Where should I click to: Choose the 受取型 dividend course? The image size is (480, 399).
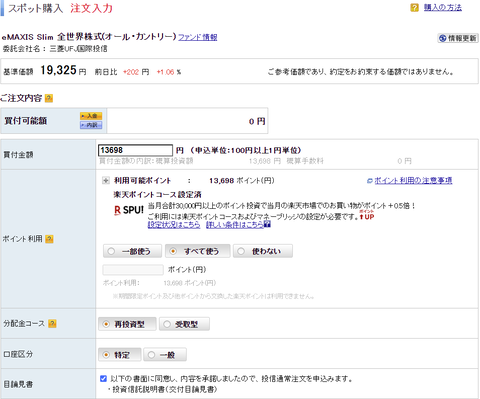pyautogui.click(x=184, y=324)
